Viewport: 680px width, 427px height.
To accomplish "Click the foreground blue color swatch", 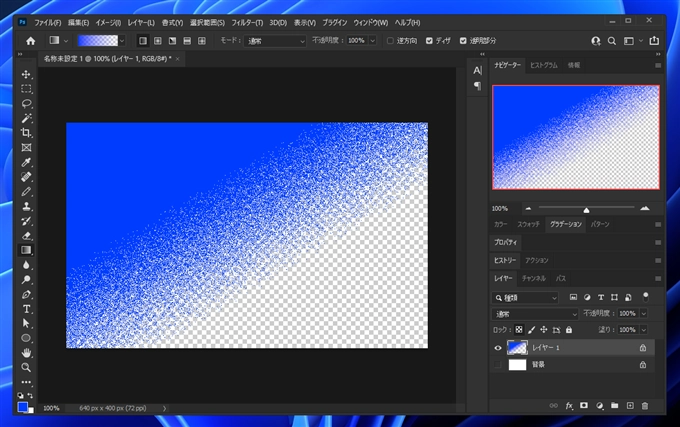I will click(x=23, y=407).
